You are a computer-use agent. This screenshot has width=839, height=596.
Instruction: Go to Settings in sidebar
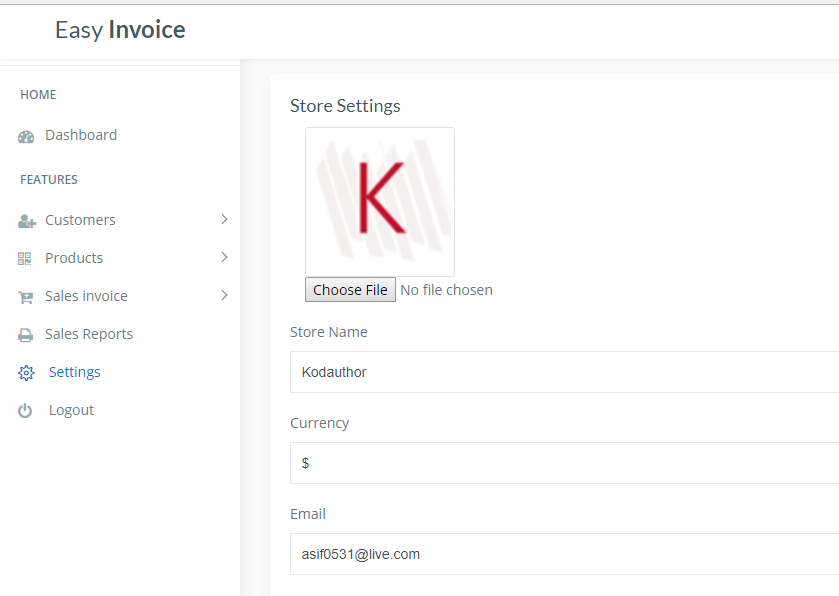click(75, 372)
